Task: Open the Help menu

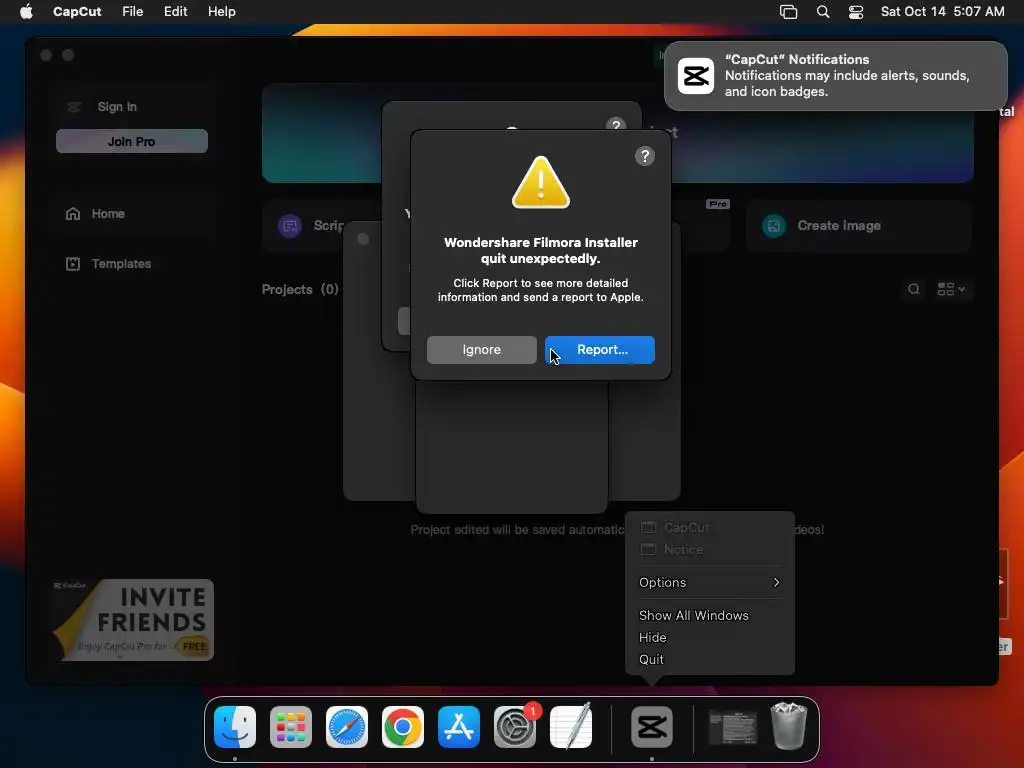Action: [221, 11]
